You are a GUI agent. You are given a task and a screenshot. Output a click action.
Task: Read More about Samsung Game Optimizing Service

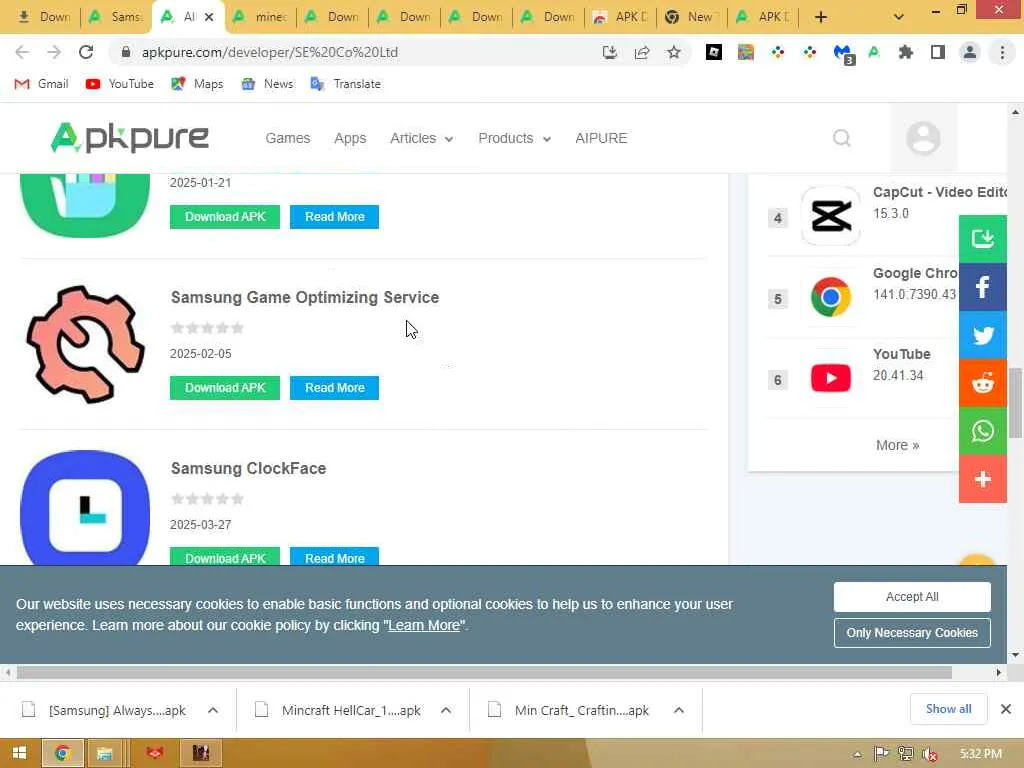click(334, 388)
